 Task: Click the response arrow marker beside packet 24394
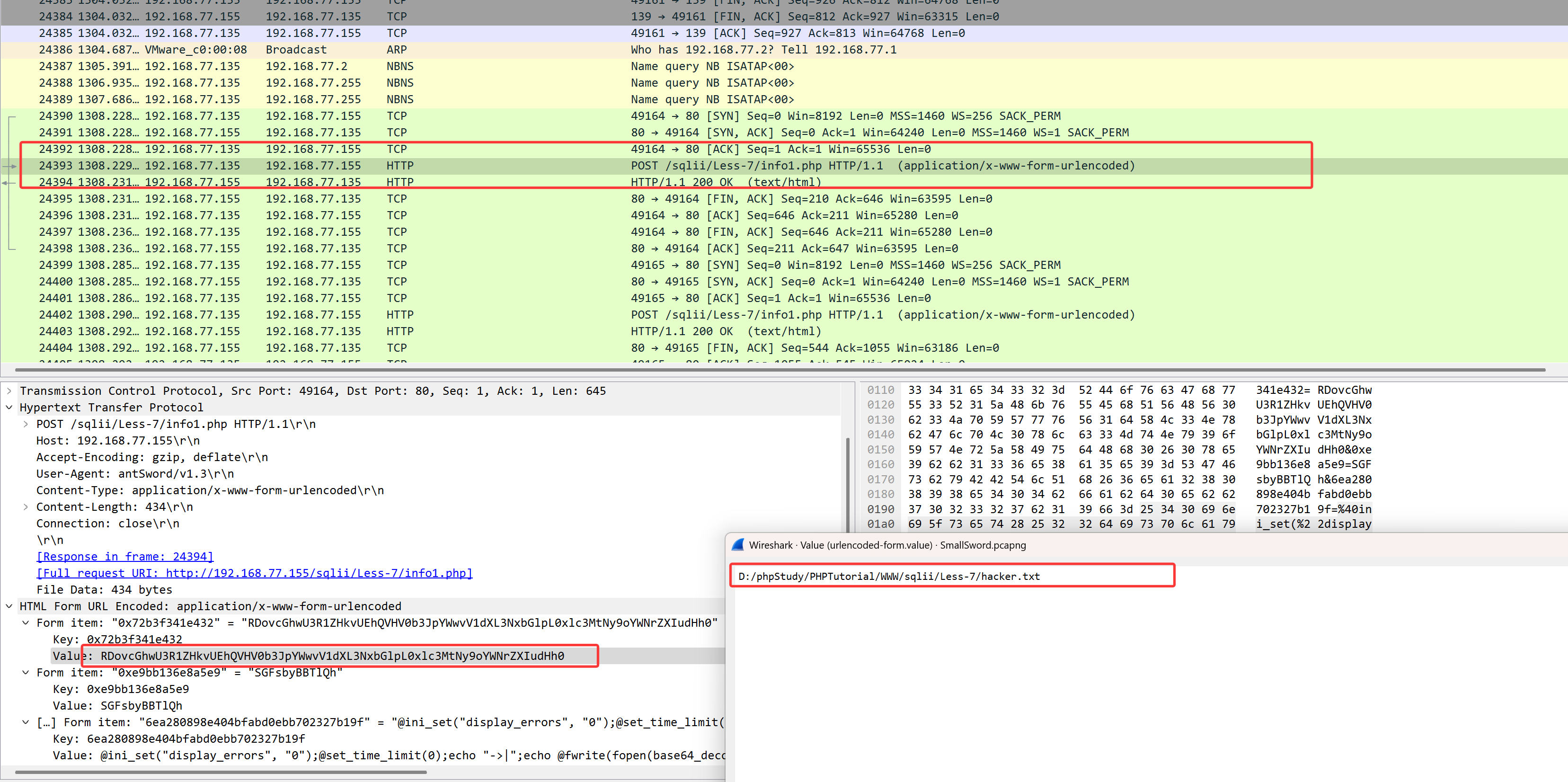9,183
